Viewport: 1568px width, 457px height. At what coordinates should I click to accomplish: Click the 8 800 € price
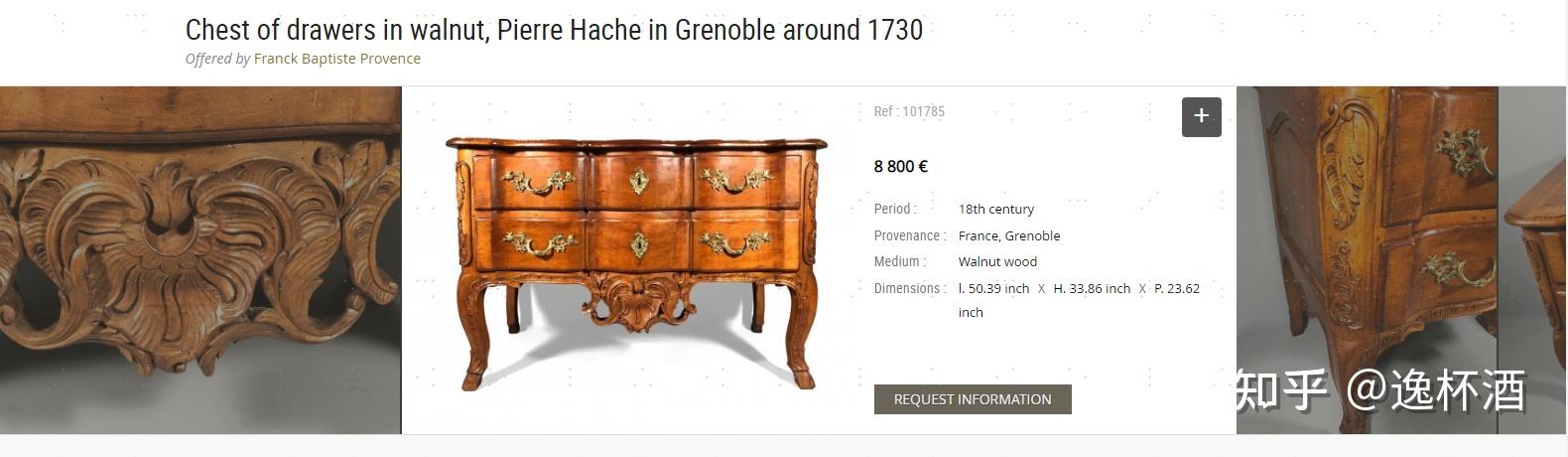pyautogui.click(x=901, y=166)
